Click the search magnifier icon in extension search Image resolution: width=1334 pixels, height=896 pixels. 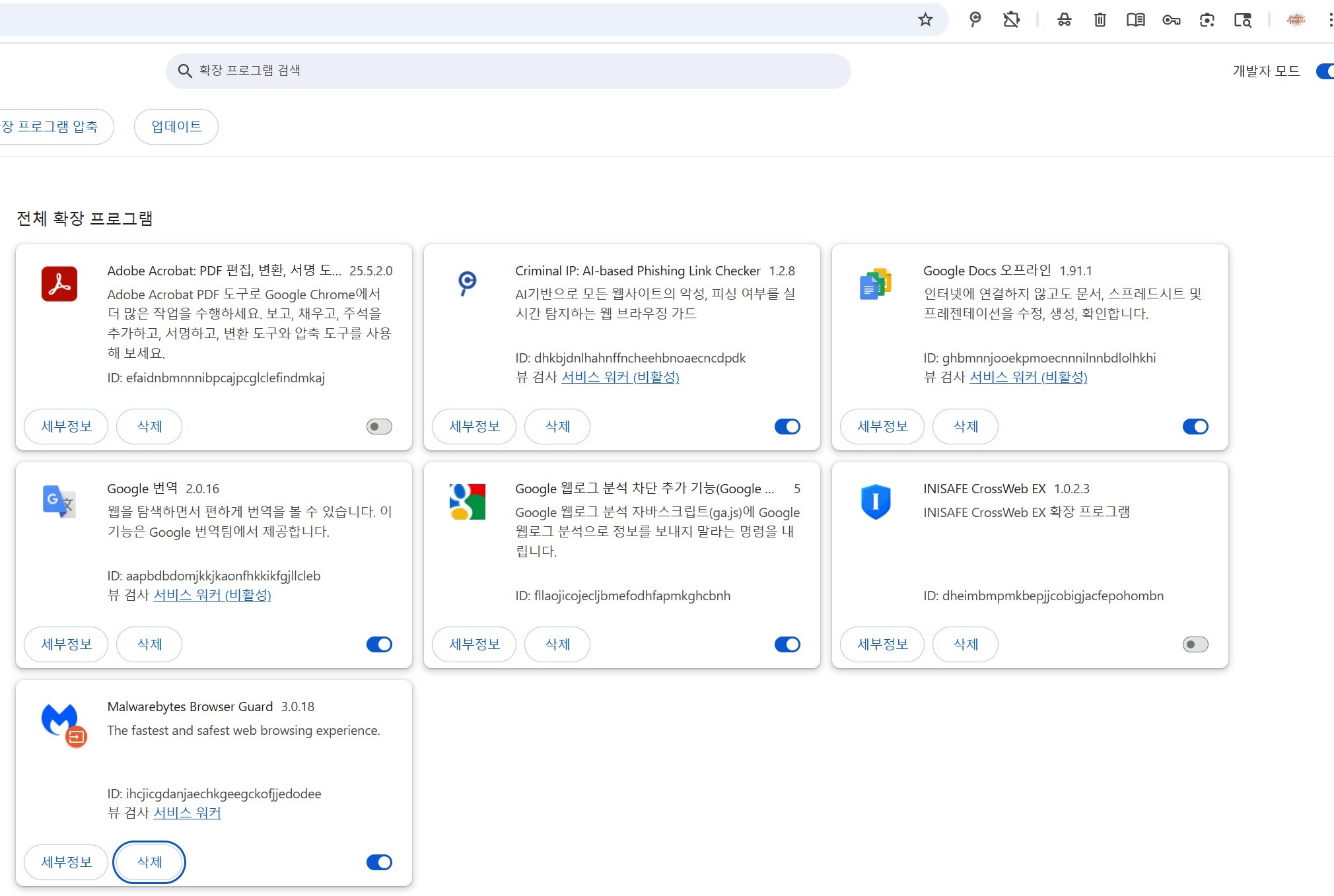pos(185,71)
